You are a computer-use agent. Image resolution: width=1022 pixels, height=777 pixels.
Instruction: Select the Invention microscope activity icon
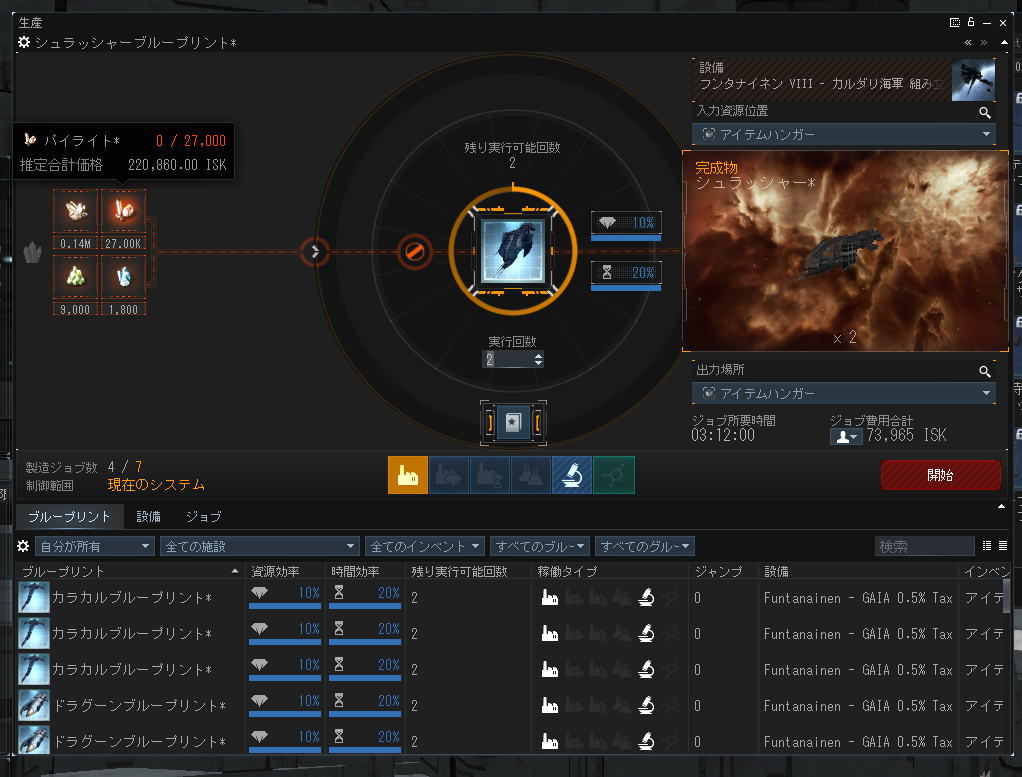pyautogui.click(x=572, y=475)
